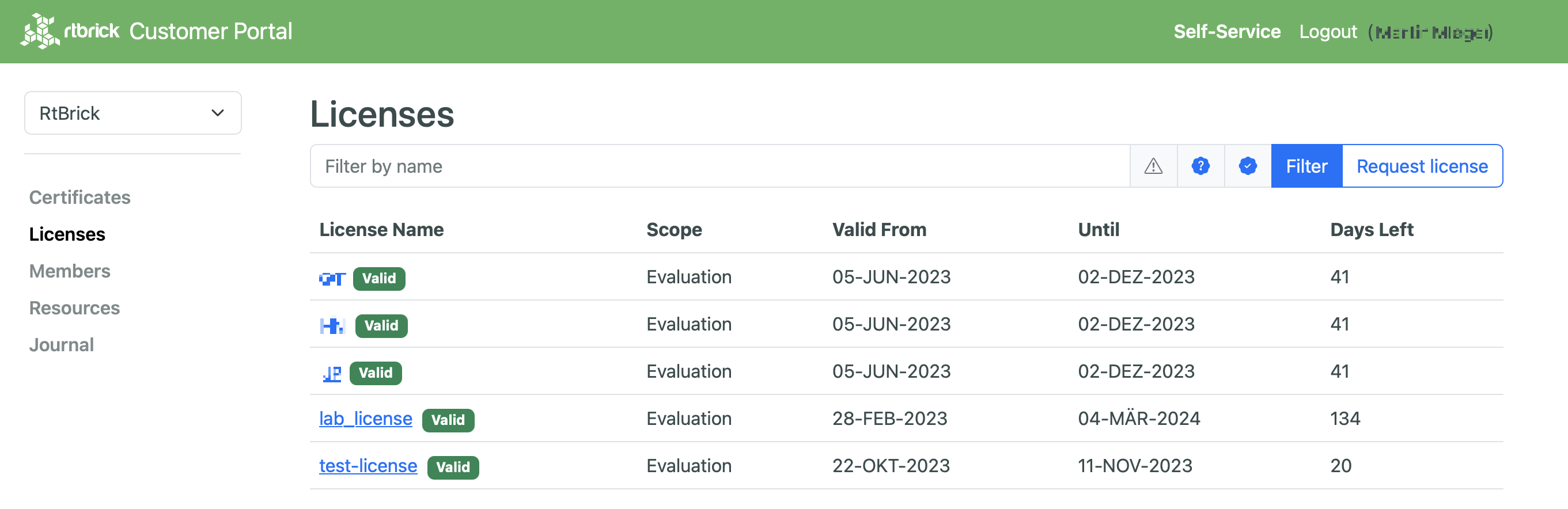The image size is (1568, 509).
Task: Navigate to Certificates in the sidebar
Action: point(79,197)
